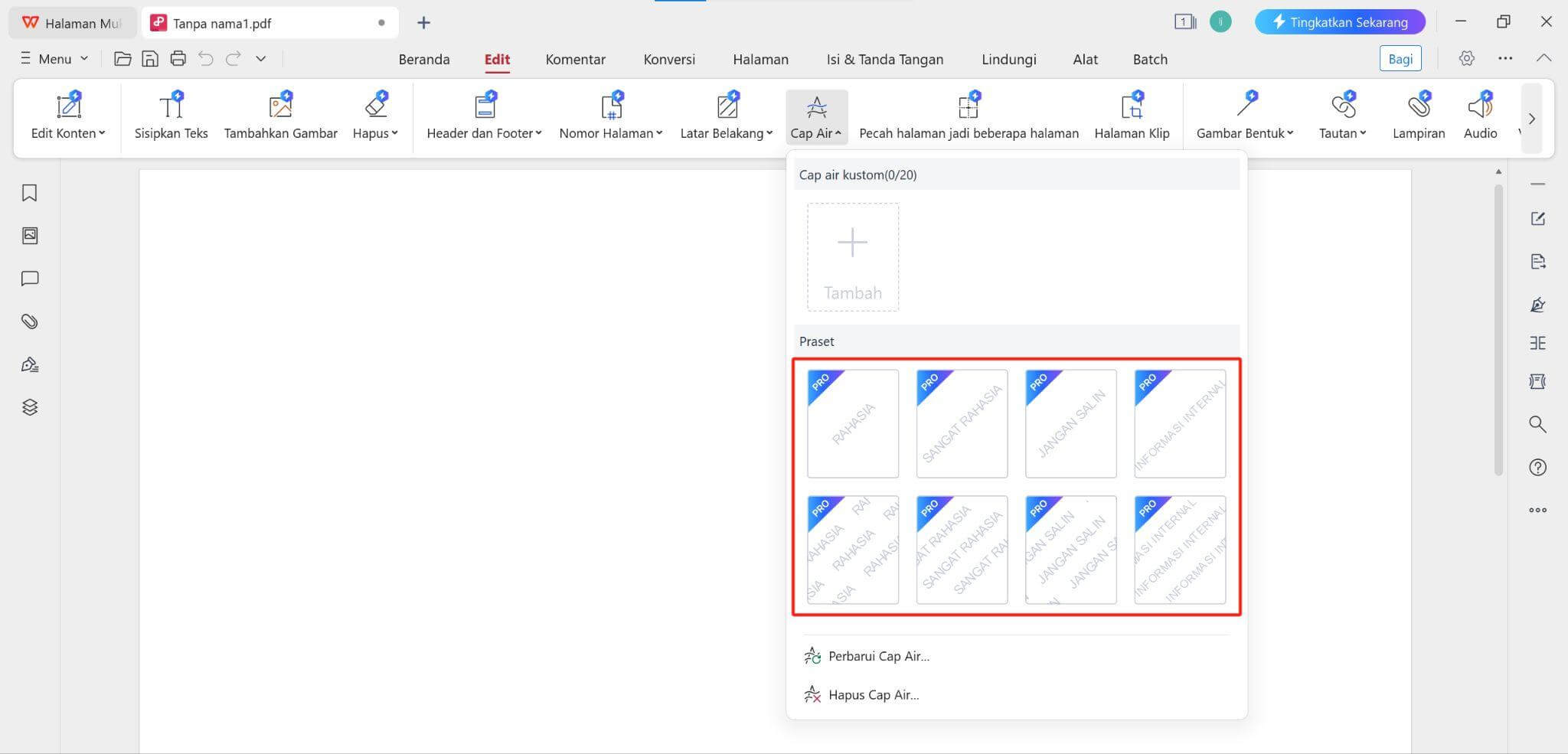Select the JANGAN SALIN tiled watermark preset
1568x754 pixels.
click(x=1070, y=550)
